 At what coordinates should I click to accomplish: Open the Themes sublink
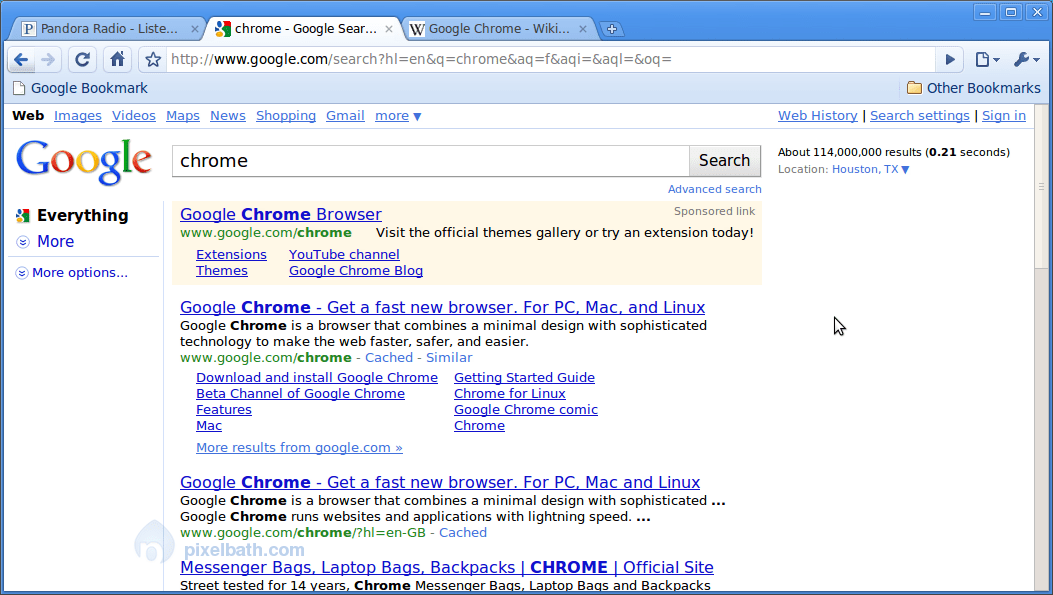(222, 271)
